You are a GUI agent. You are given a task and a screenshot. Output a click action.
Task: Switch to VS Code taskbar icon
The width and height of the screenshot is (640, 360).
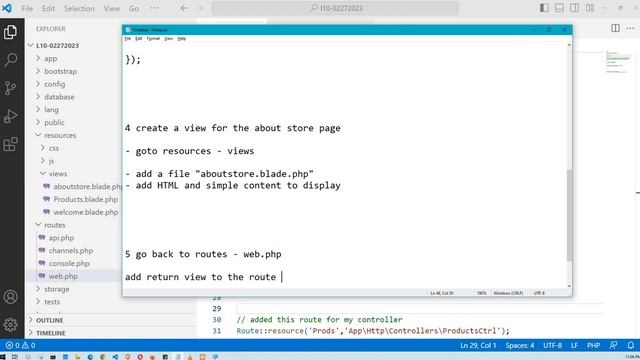[115, 357]
